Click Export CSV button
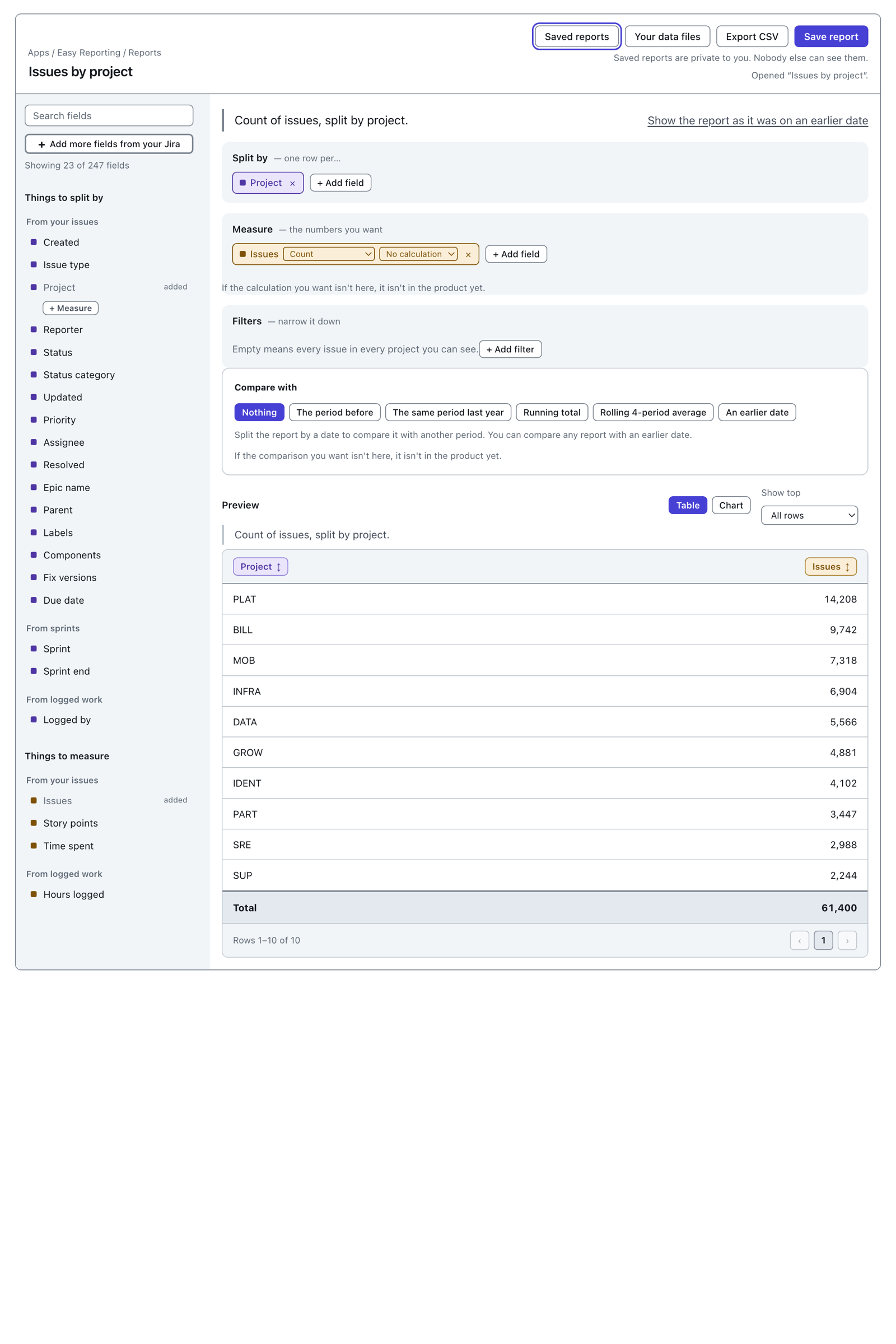This screenshot has height=1344, width=896. coord(752,36)
